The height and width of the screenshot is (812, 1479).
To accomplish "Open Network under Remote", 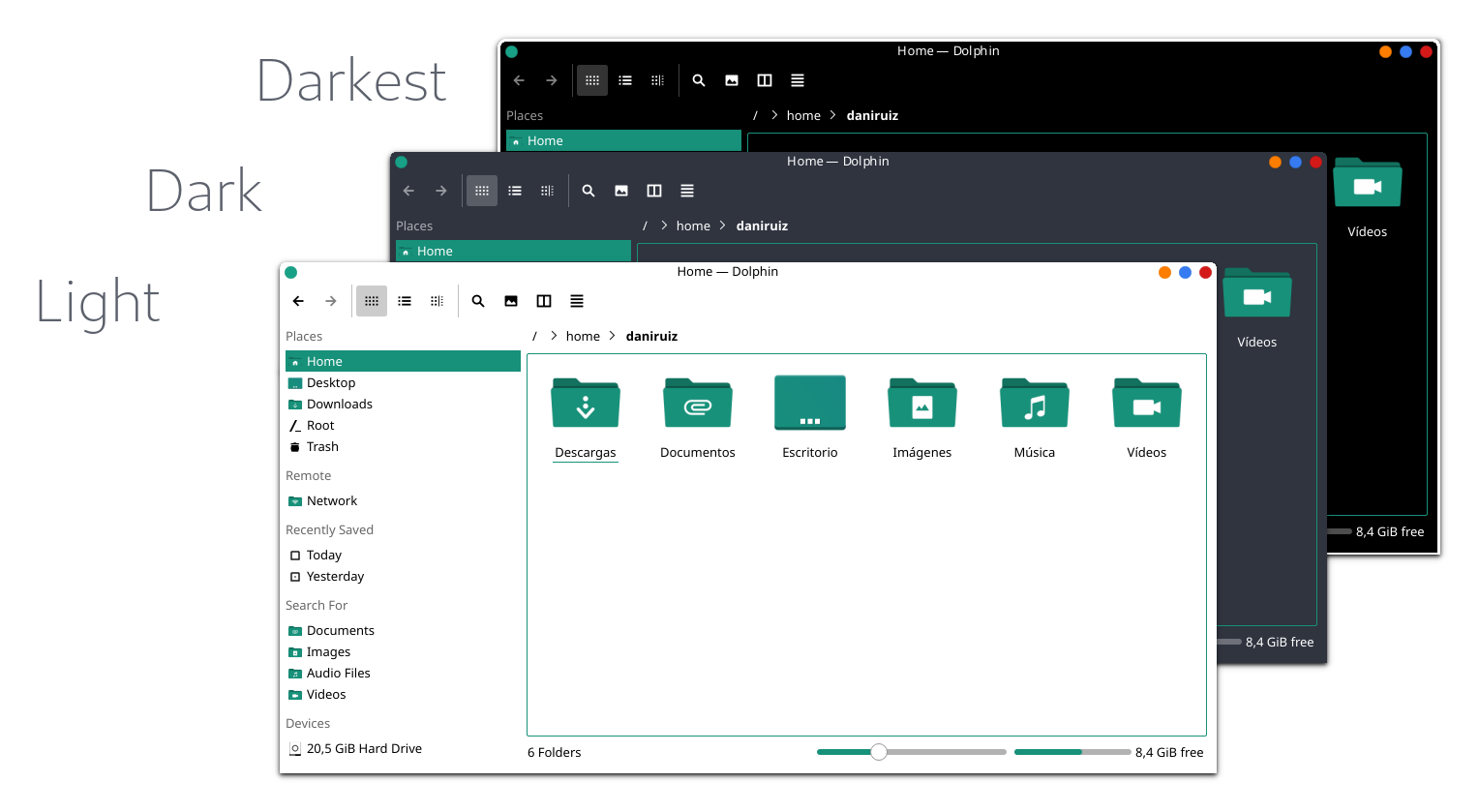I will tap(403, 500).
